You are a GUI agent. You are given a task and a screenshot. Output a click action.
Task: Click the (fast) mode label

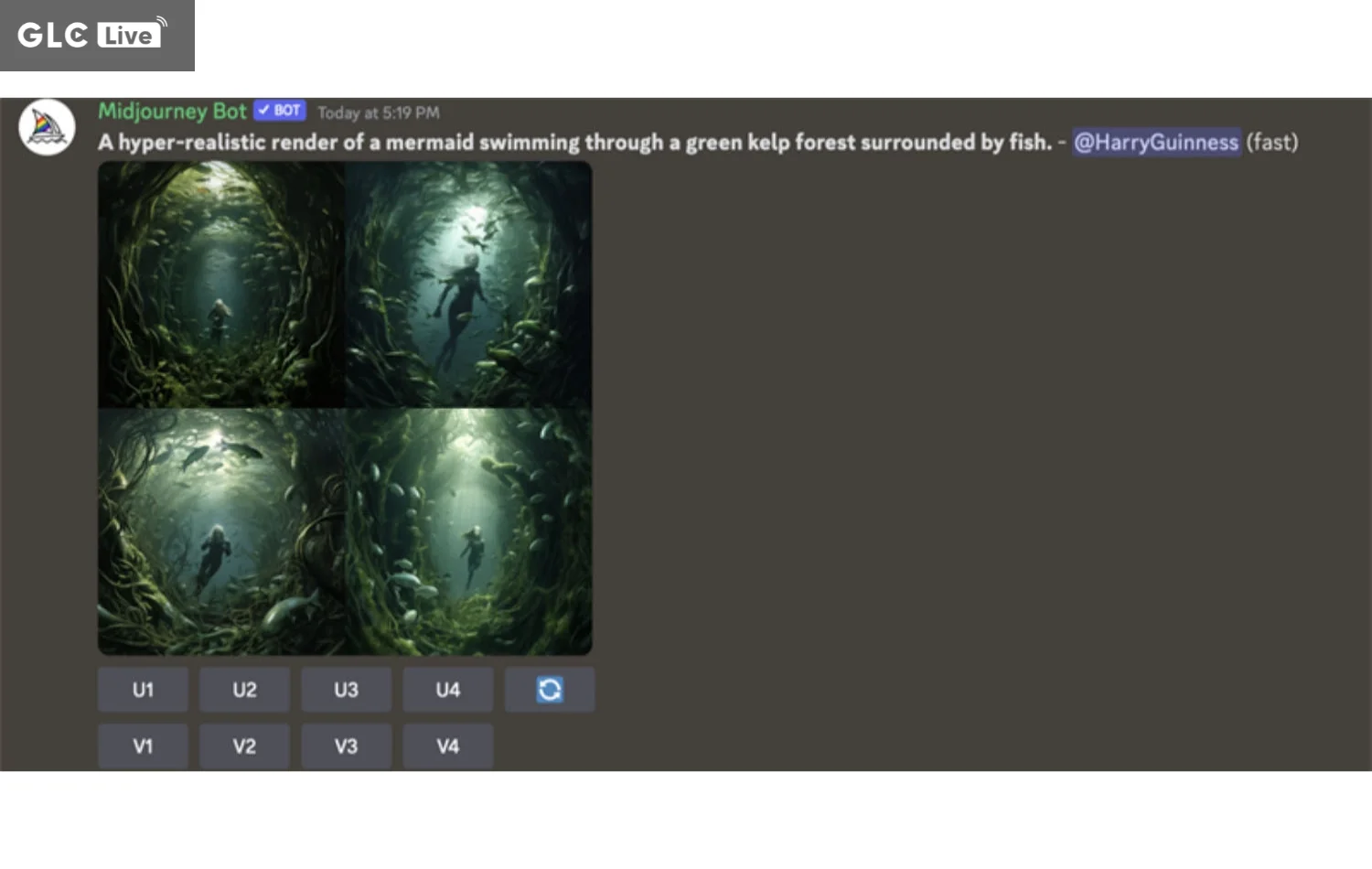(x=1272, y=143)
